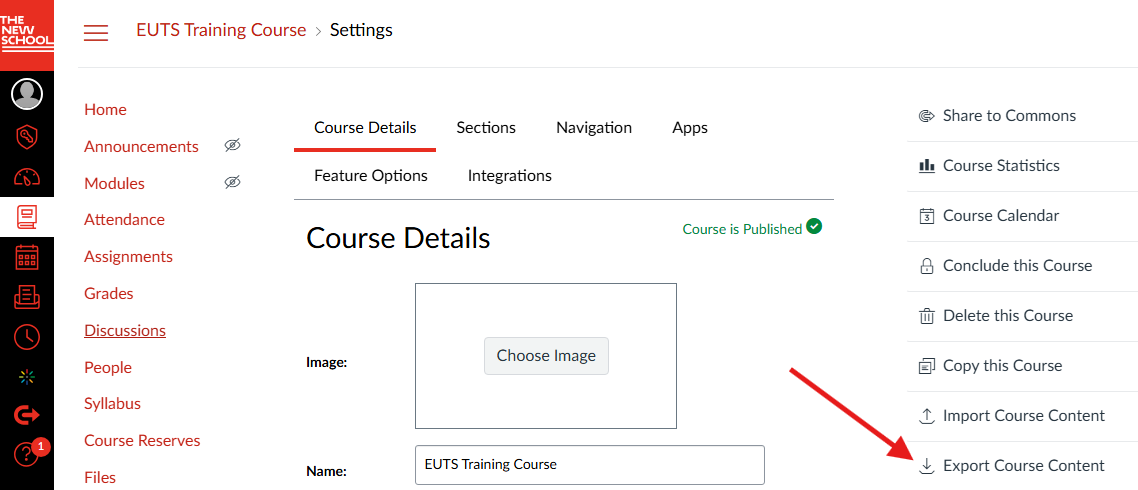Screen dimensions: 1138x490
Task: Click the Delete this Course trash icon
Action: point(926,317)
